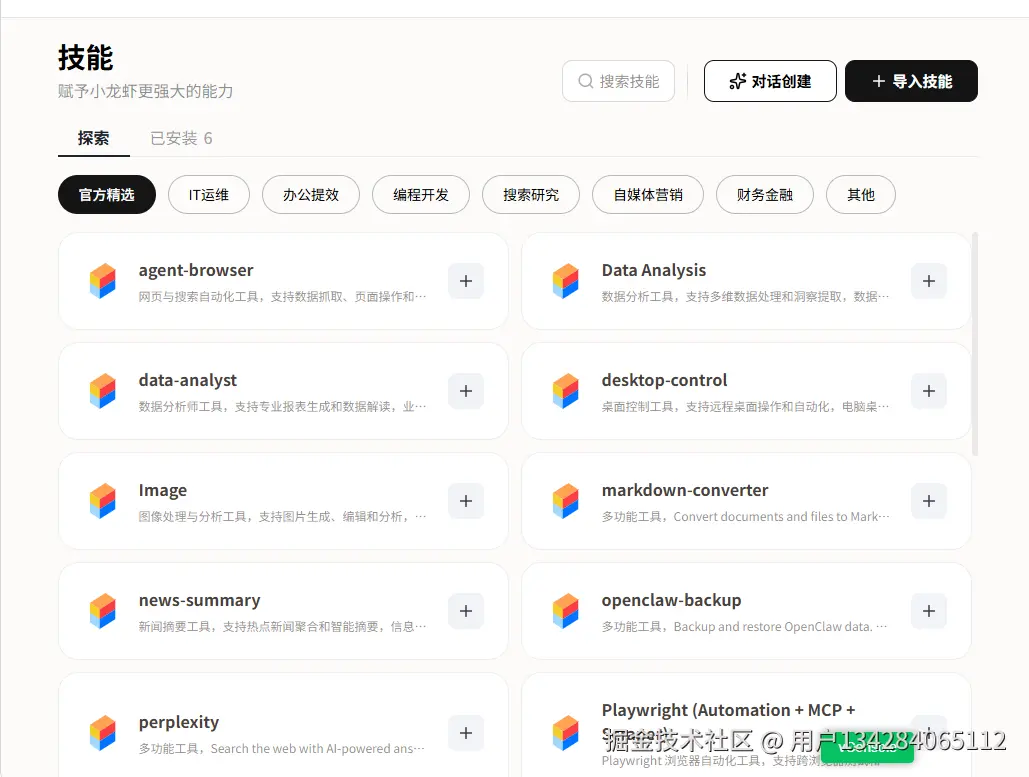Click the Playwright skill icon
The width and height of the screenshot is (1029, 777).
566,732
